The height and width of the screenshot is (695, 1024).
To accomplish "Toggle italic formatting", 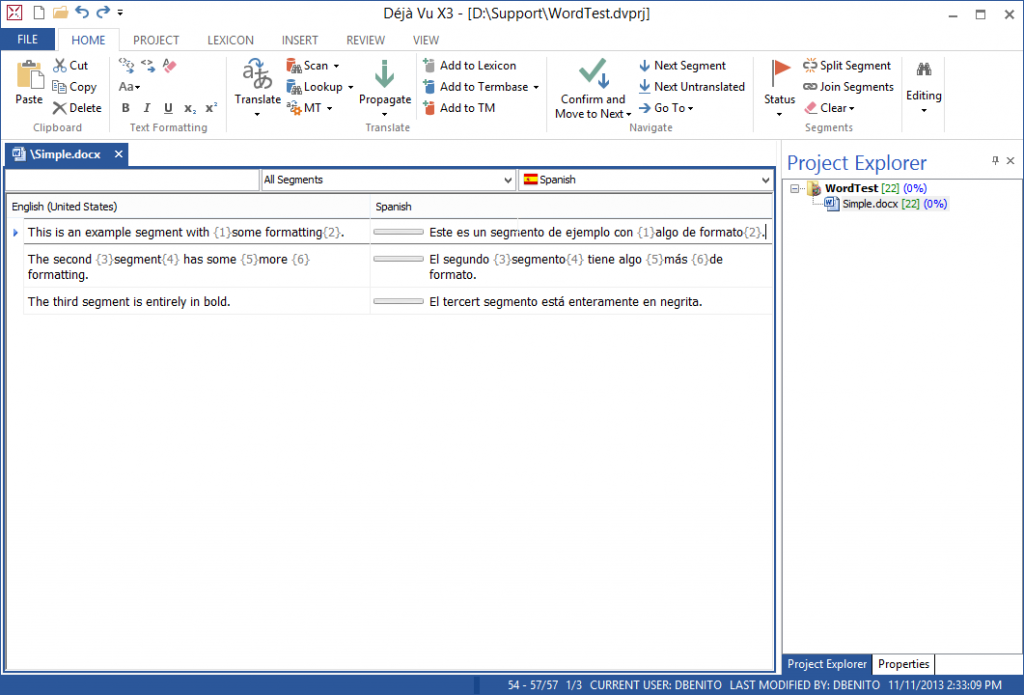I will (147, 108).
